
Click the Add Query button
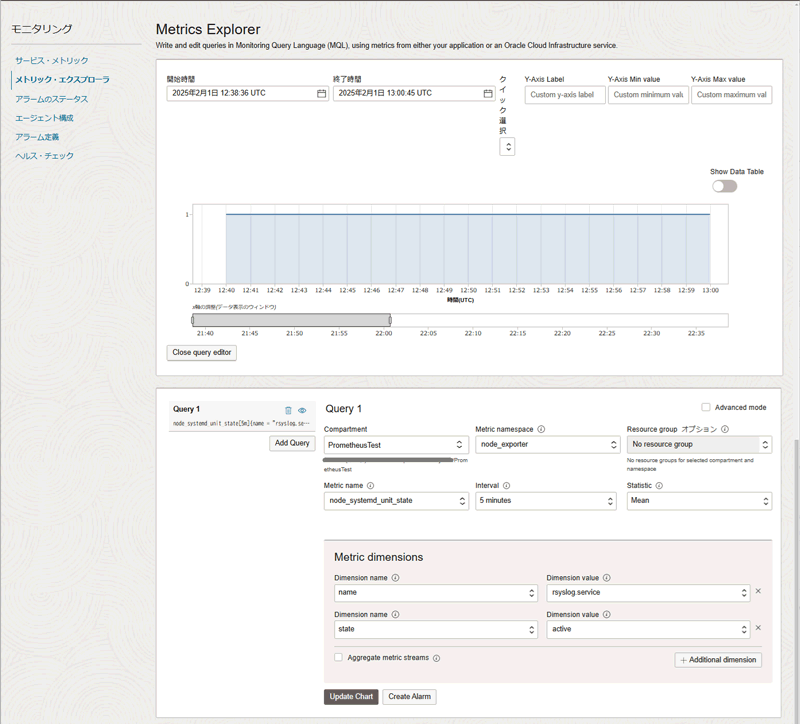pos(292,443)
